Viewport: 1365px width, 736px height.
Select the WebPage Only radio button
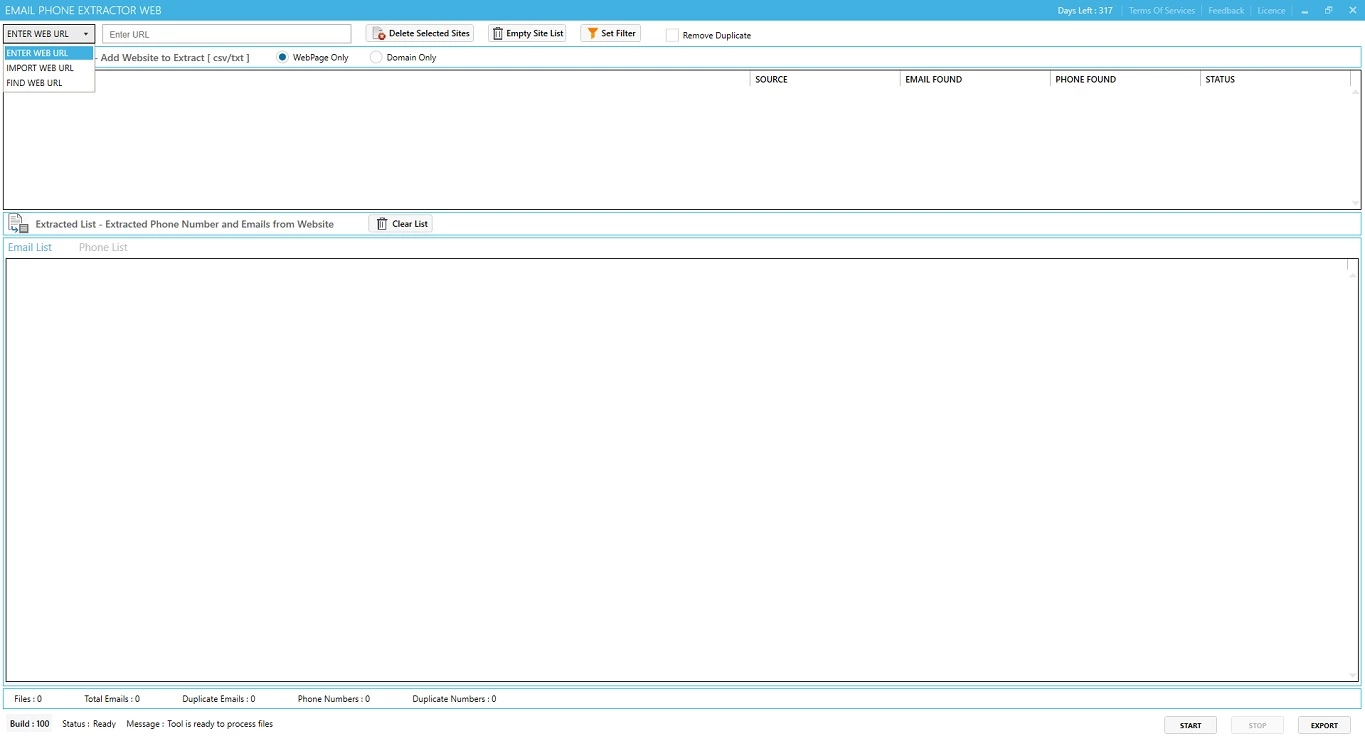click(283, 57)
